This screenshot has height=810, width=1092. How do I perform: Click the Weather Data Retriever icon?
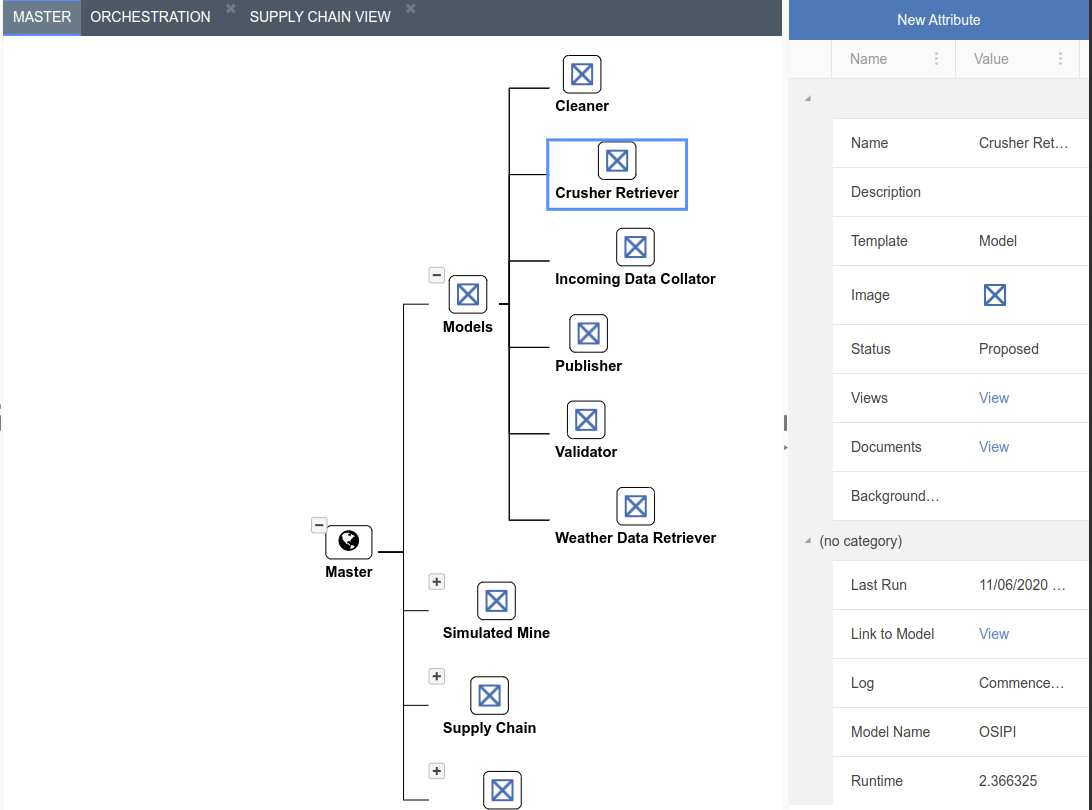point(635,507)
